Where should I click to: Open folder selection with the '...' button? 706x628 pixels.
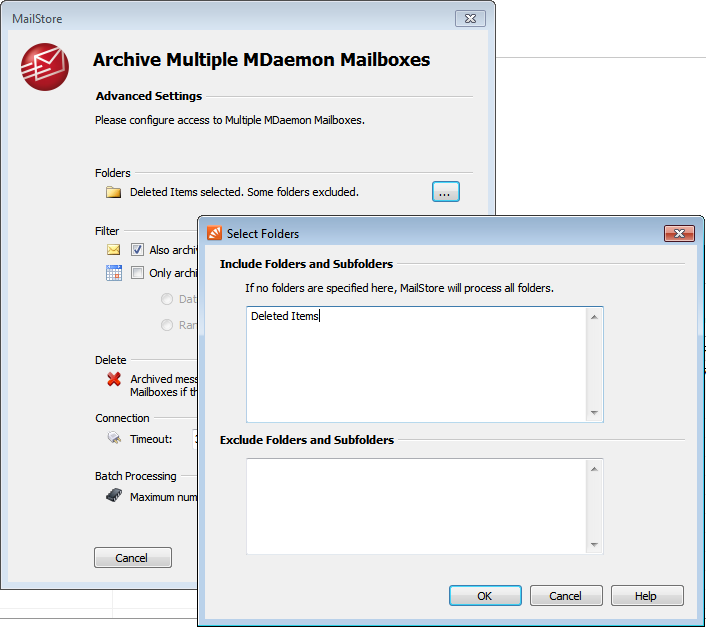click(x=446, y=192)
